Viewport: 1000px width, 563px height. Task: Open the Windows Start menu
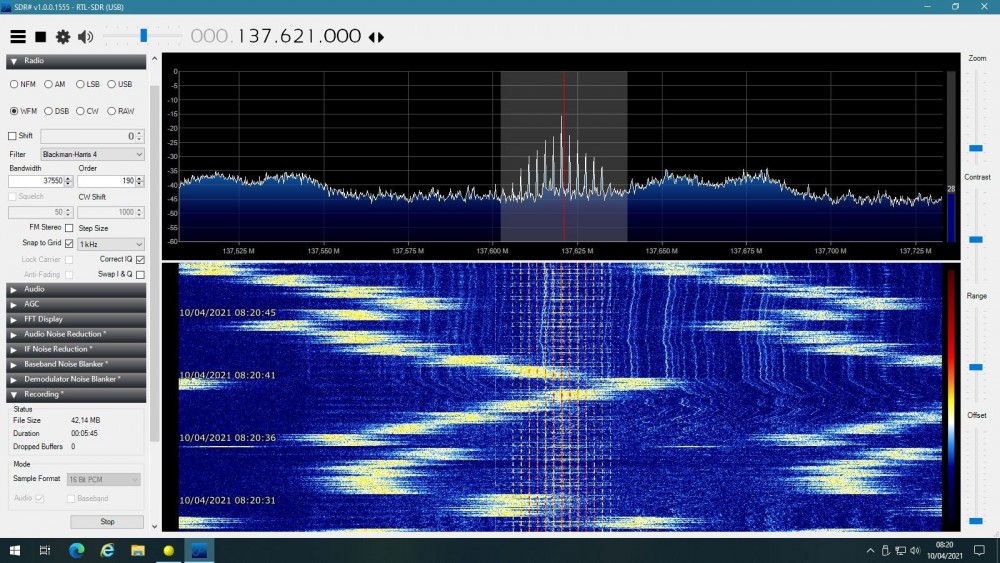pos(15,550)
